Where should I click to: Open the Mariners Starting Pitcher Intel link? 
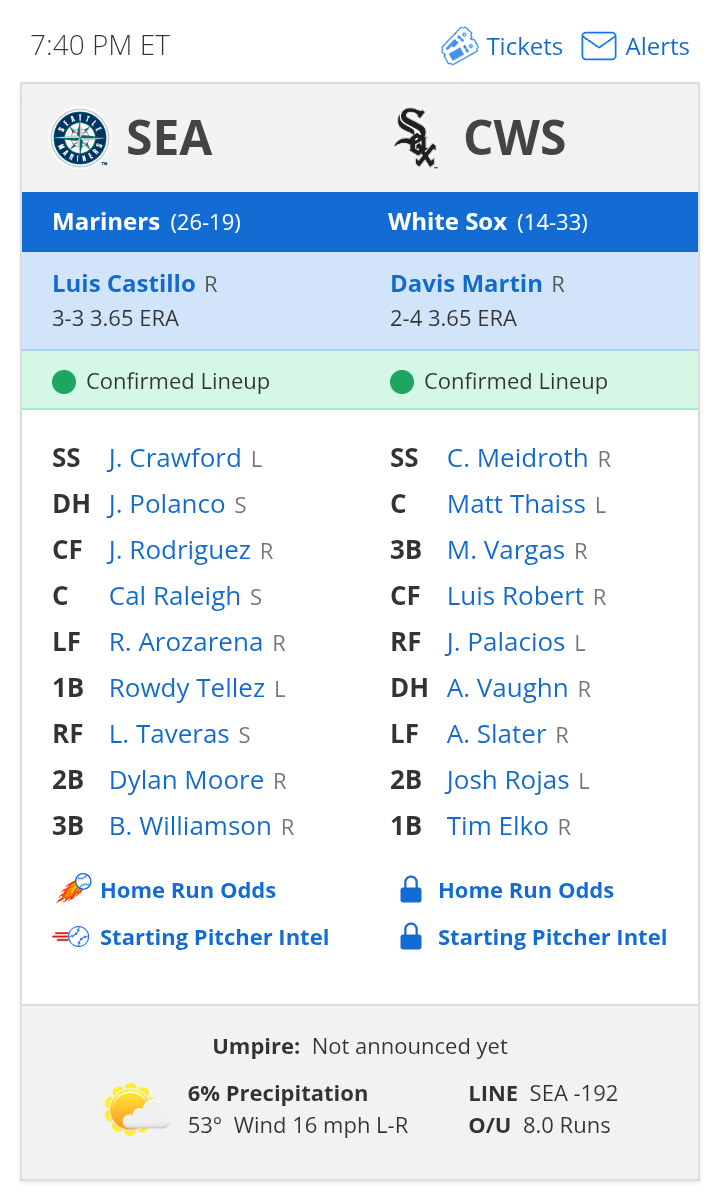click(215, 937)
